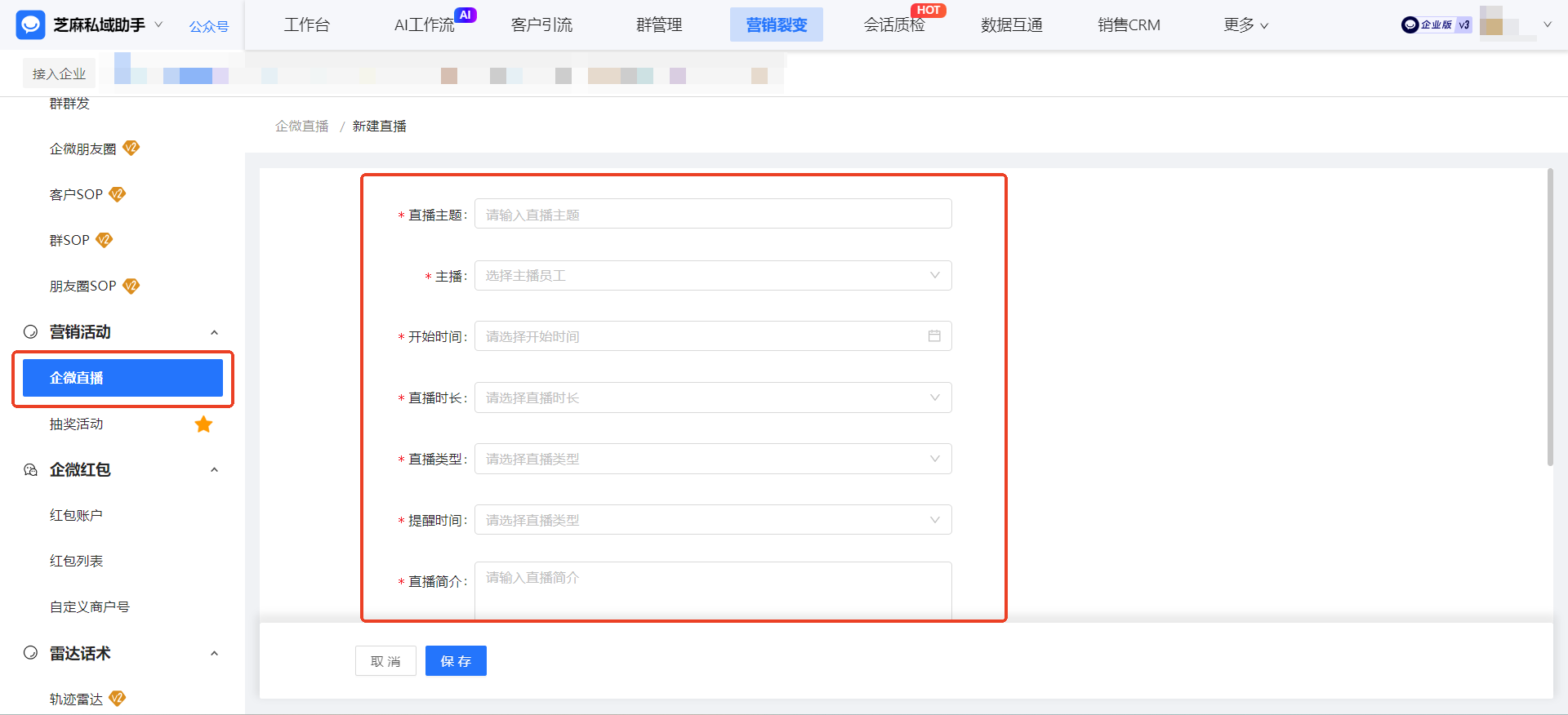Open the 销售CRM tab
The height and width of the screenshot is (715, 1568).
[x=1129, y=25]
